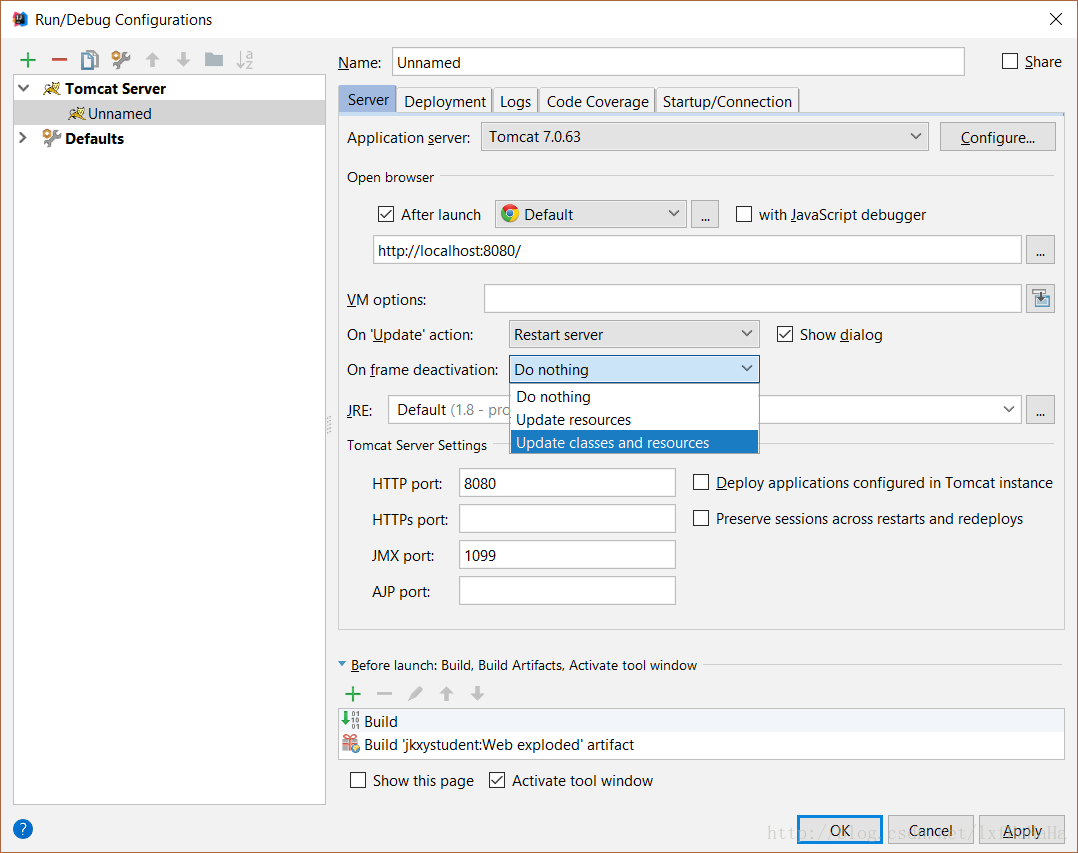The width and height of the screenshot is (1078, 853).
Task: Move configuration up arrow in top toolbar
Action: (153, 60)
